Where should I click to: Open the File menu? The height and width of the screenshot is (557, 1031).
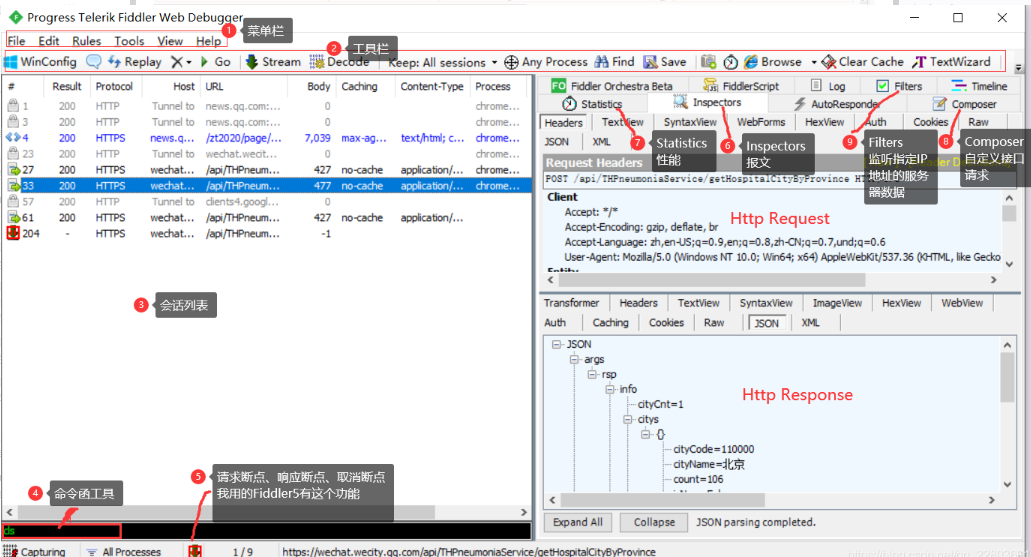point(16,41)
